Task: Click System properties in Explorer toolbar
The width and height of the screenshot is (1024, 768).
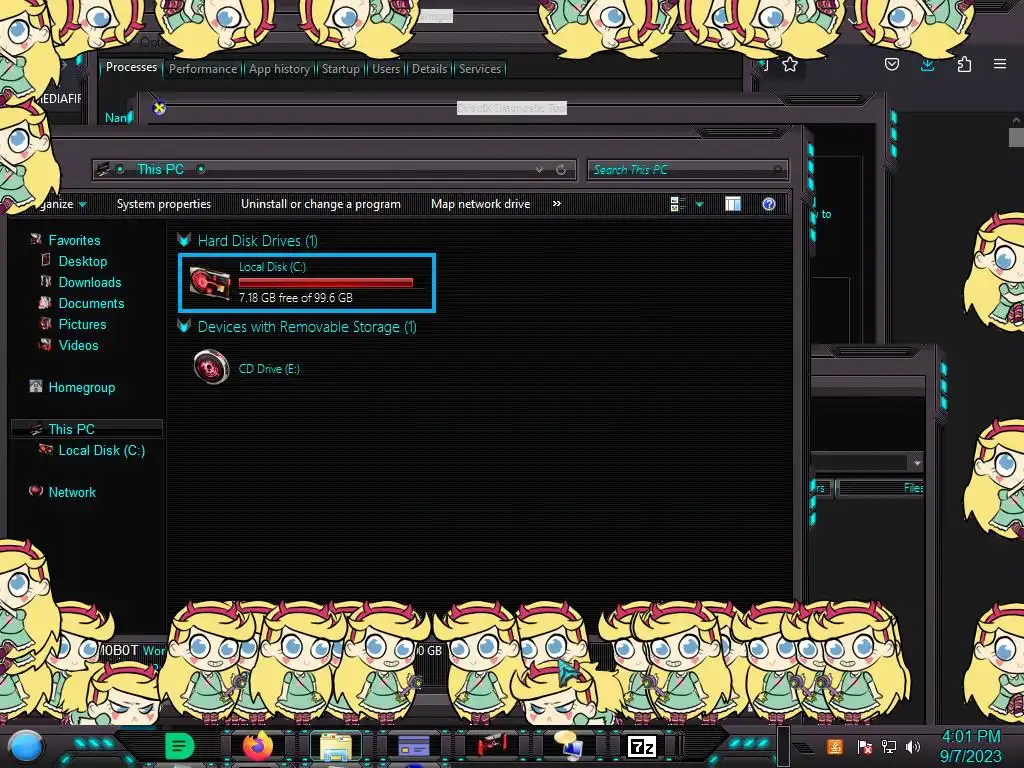Action: coord(164,204)
